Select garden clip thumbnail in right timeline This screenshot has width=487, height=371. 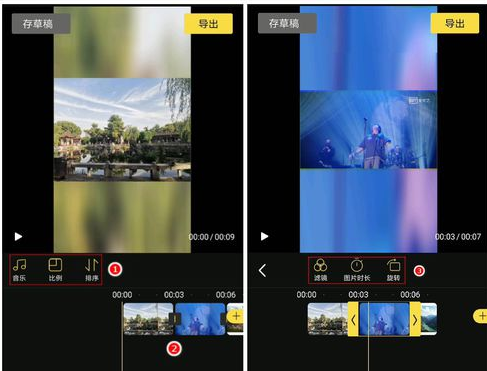328,319
